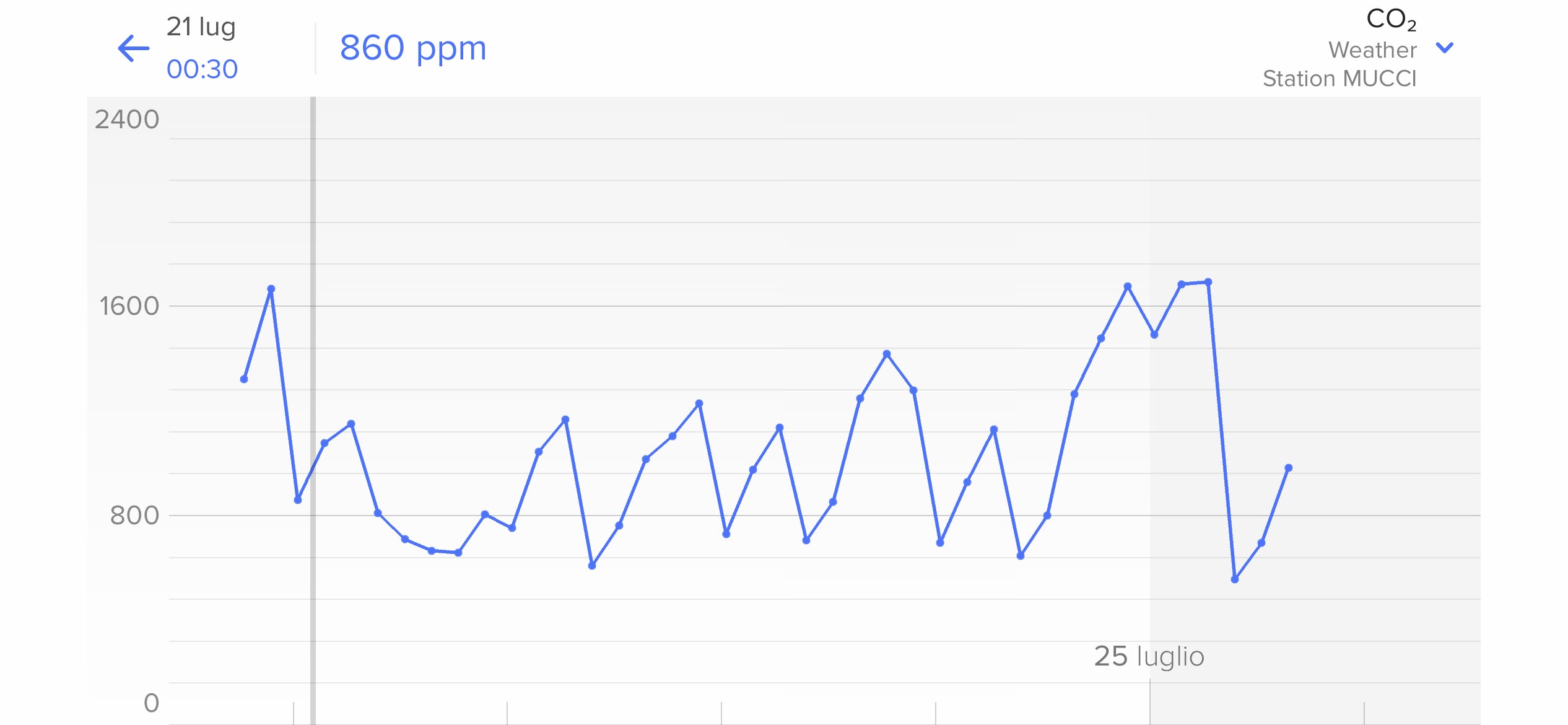Open the CO2 measurement dropdown chevron

click(1445, 48)
